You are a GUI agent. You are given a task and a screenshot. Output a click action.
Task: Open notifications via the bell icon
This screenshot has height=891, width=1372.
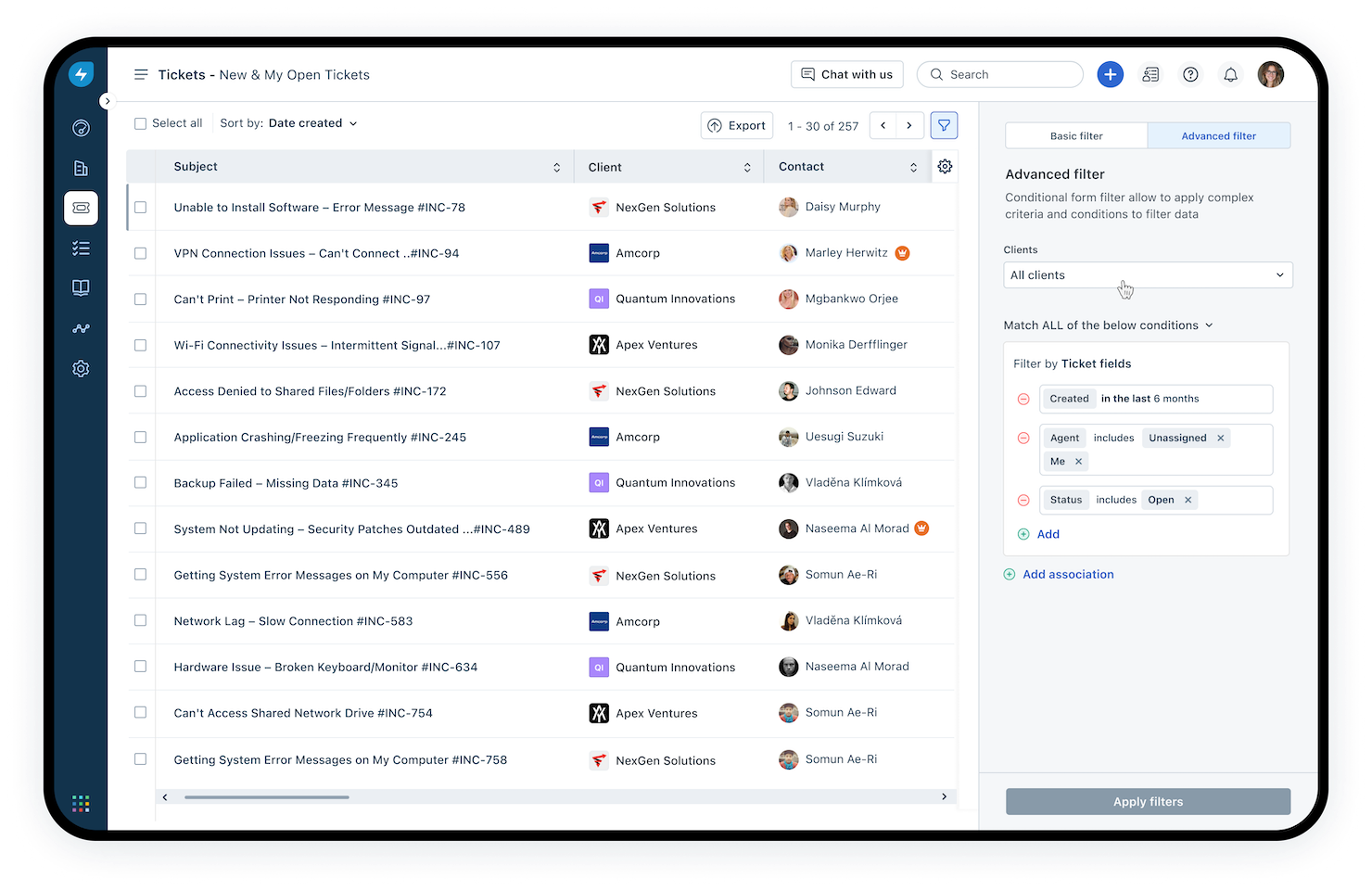(1230, 74)
